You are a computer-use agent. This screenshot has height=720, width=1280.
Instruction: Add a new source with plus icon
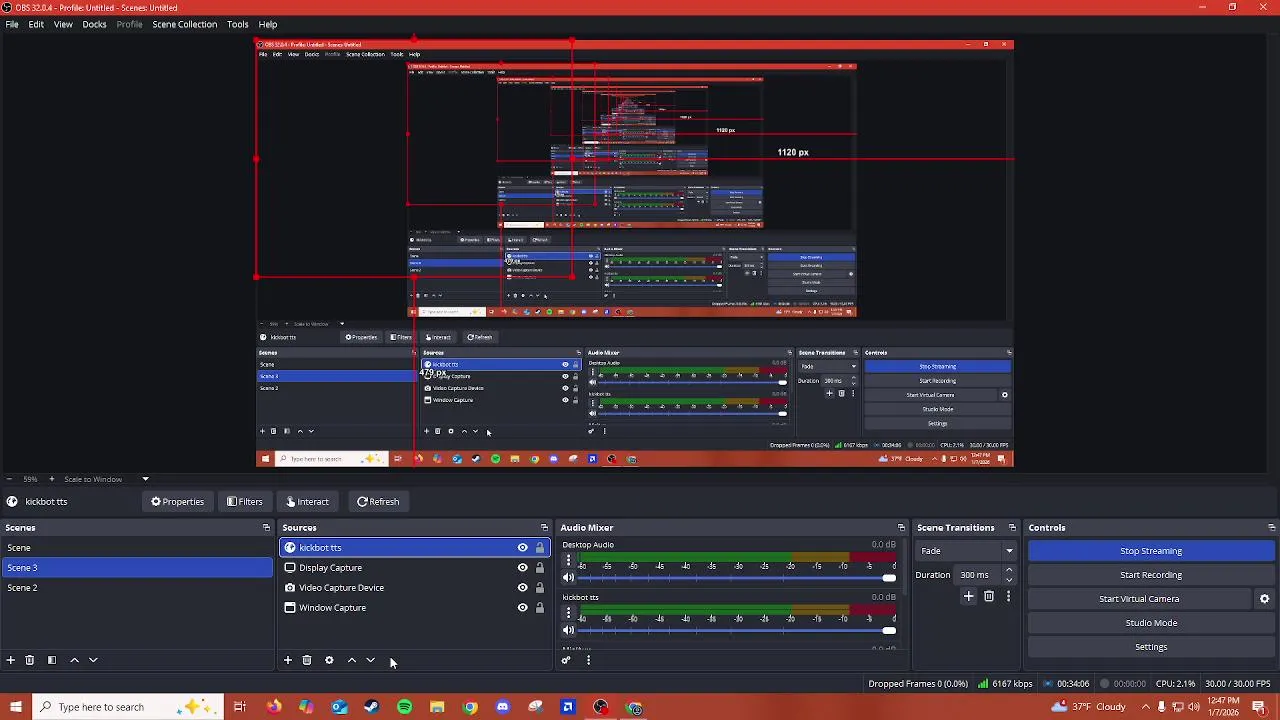(x=288, y=660)
